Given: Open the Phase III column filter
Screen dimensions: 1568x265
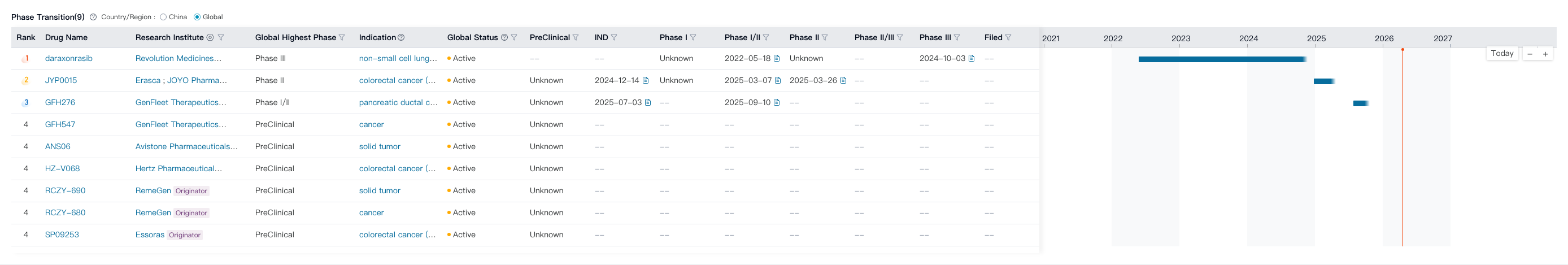Looking at the screenshot, I should 957,38.
